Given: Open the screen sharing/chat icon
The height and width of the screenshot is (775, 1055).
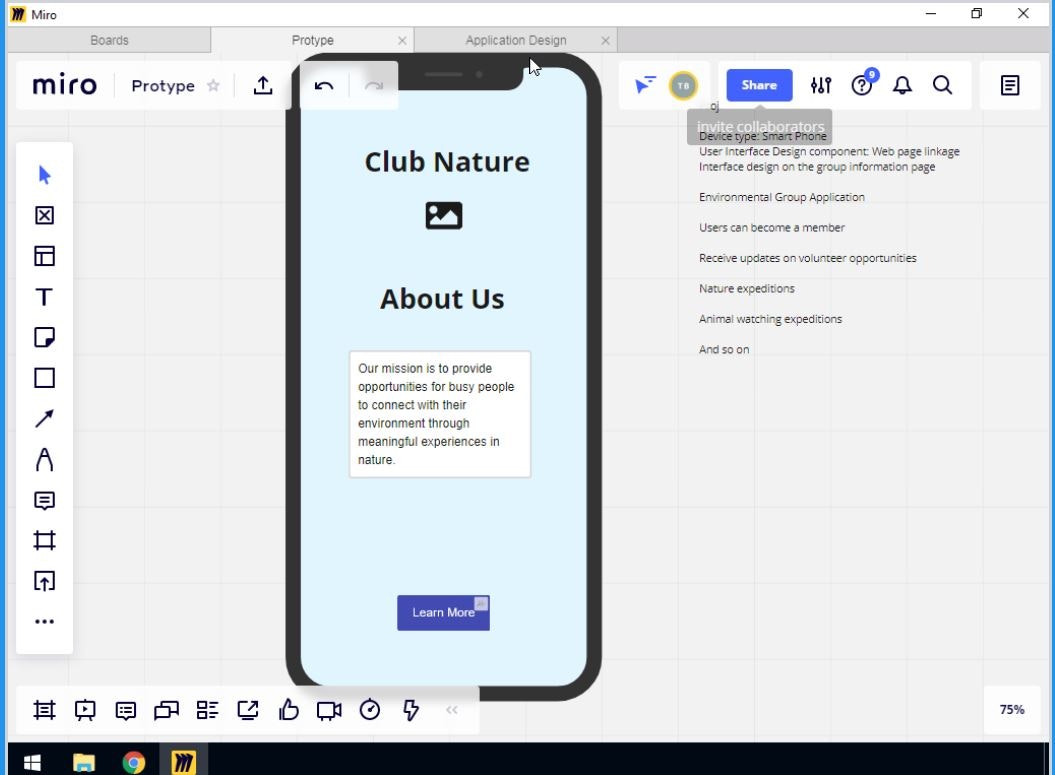Looking at the screenshot, I should click(166, 710).
